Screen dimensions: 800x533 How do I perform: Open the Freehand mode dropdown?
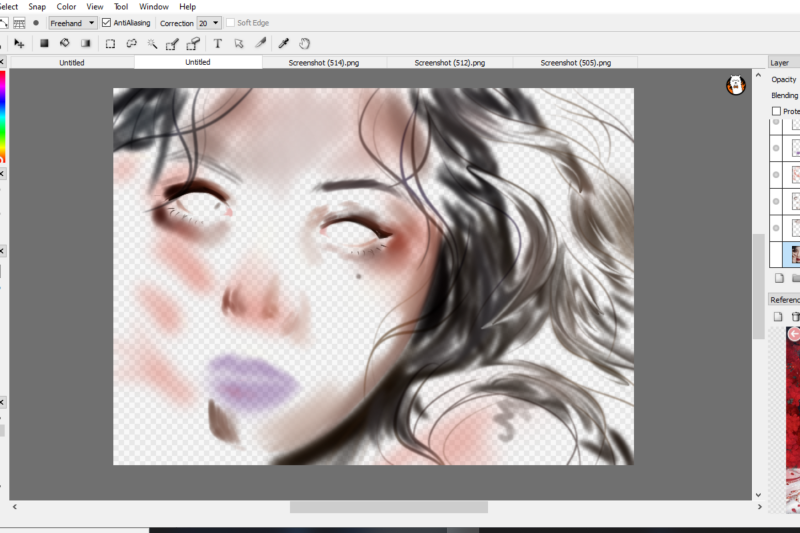pos(72,23)
